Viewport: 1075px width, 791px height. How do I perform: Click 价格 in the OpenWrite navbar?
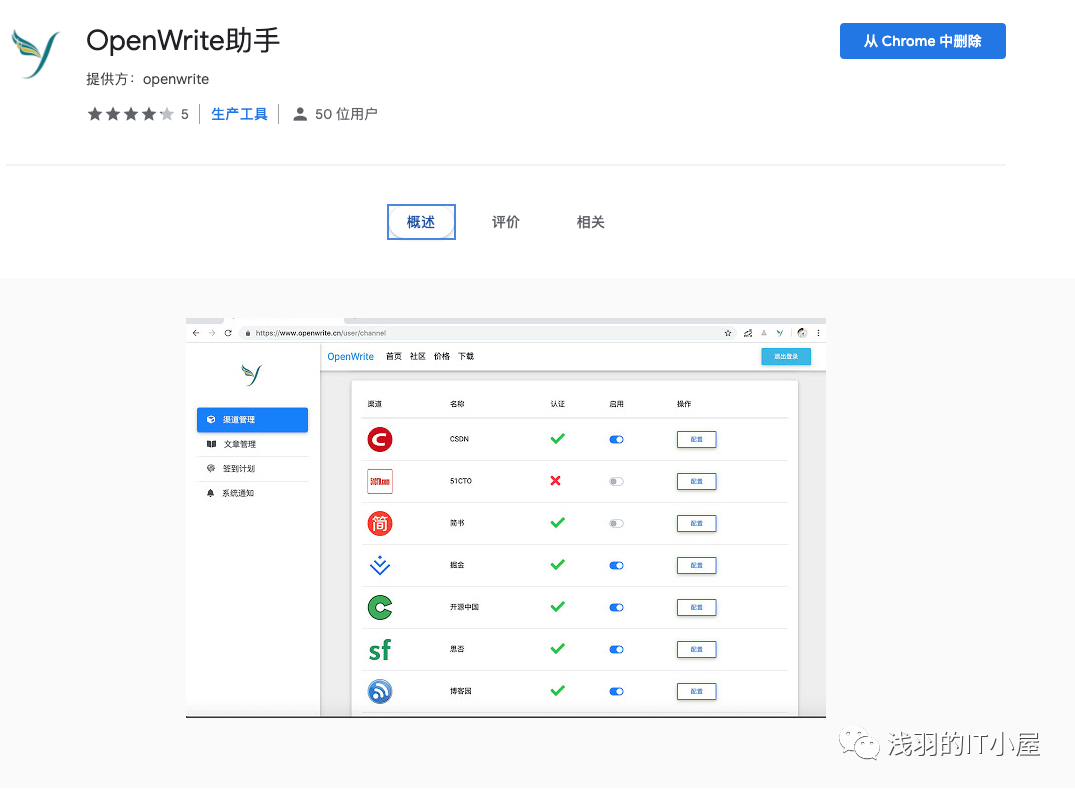tap(442, 356)
